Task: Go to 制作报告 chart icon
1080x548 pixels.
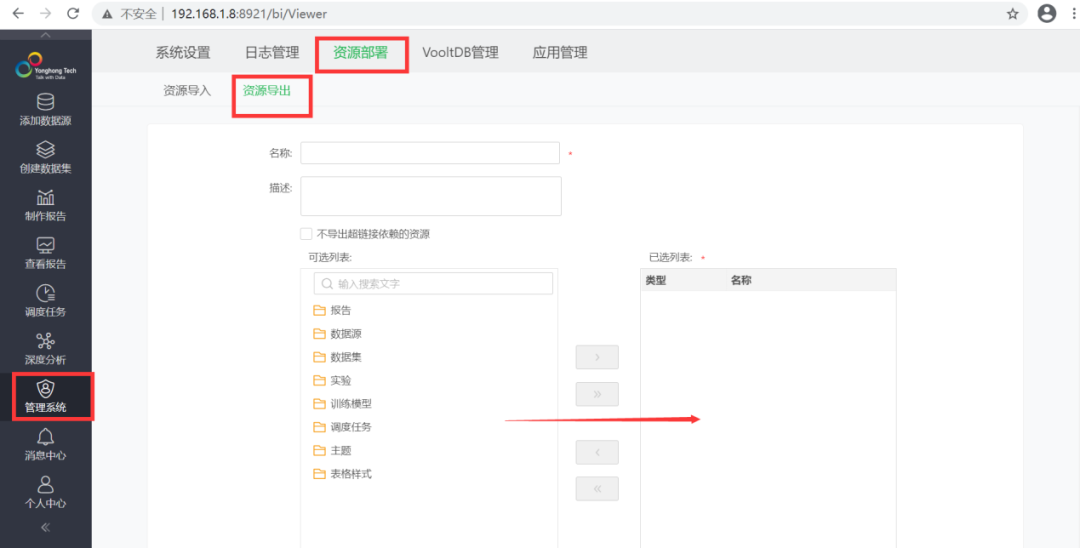Action: tap(45, 206)
